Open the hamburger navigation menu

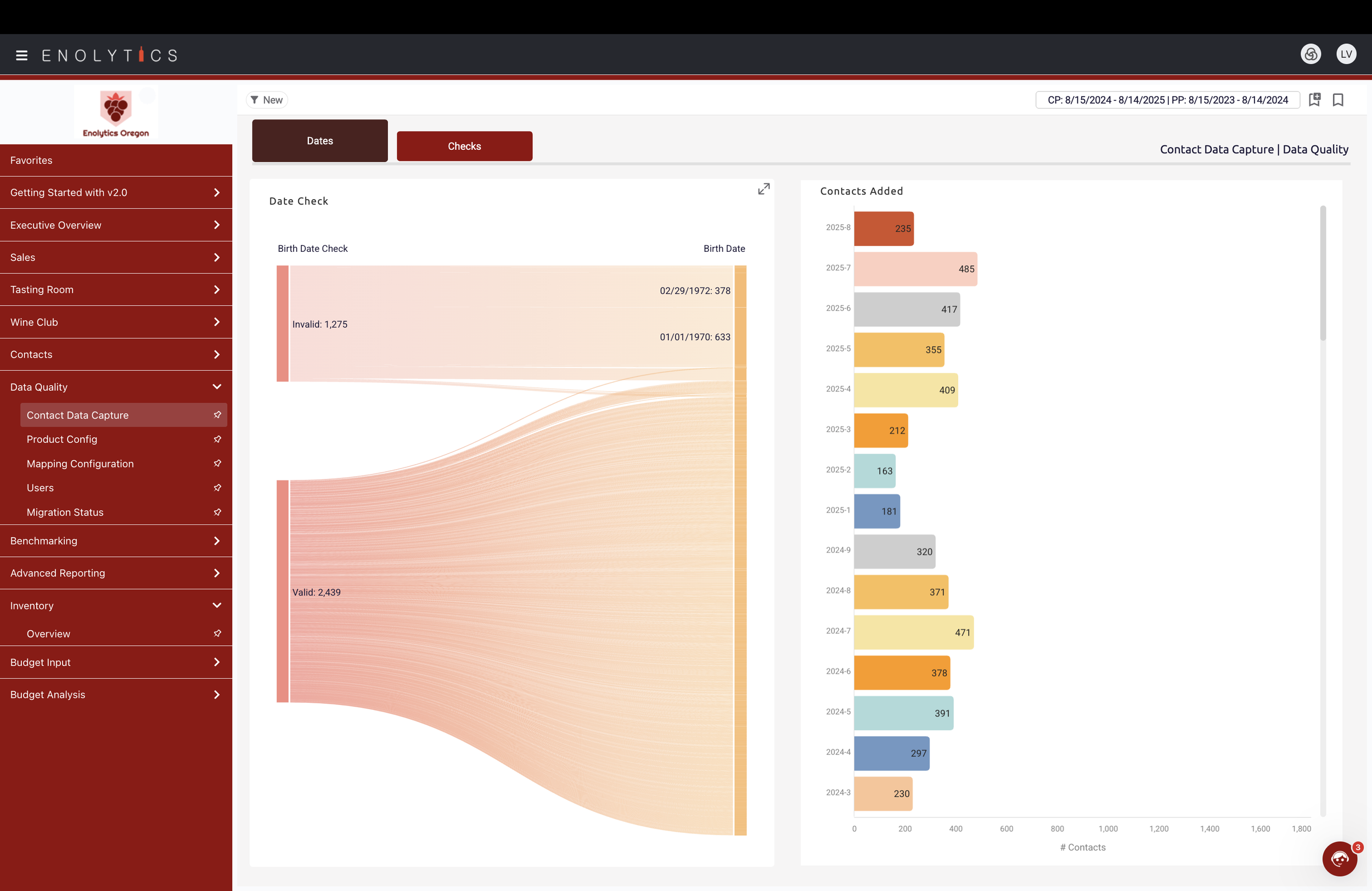coord(22,55)
